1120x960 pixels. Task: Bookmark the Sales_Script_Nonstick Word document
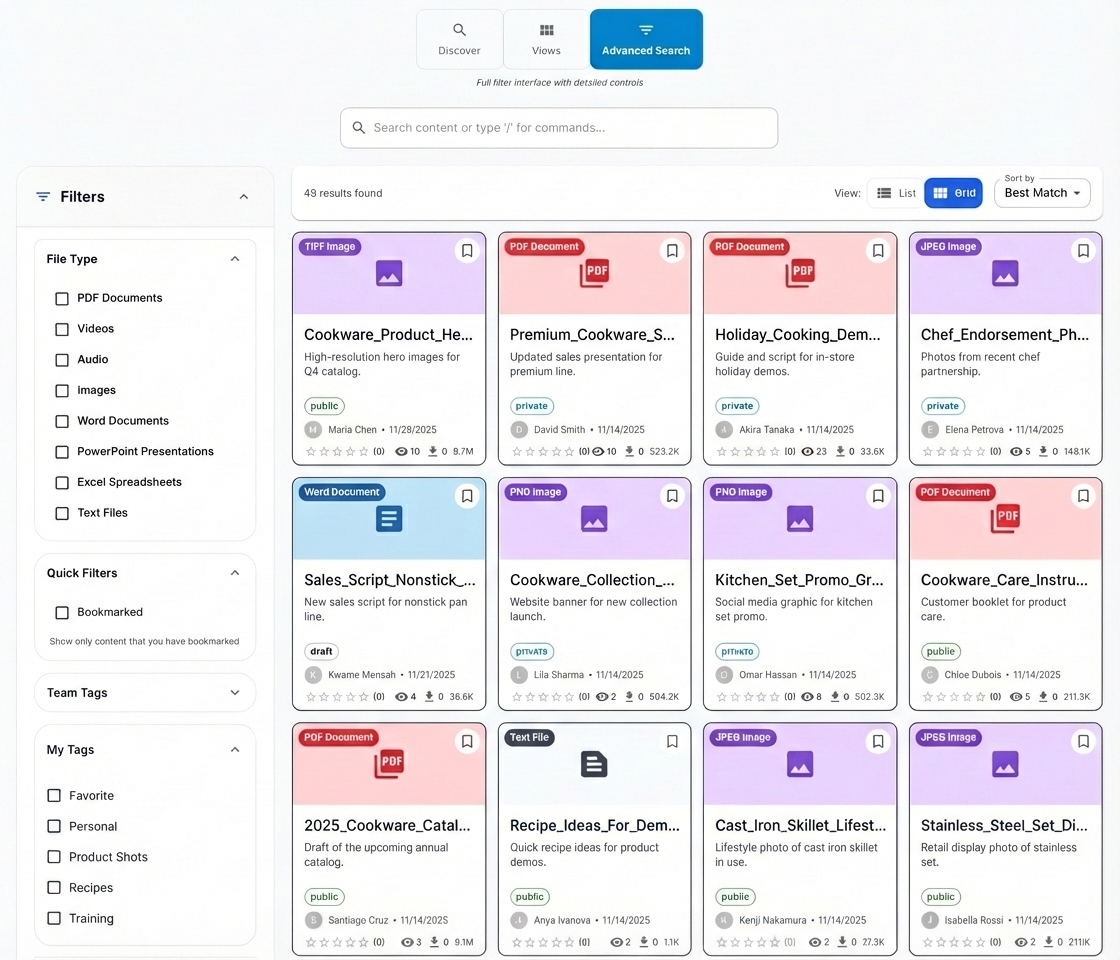(466, 495)
